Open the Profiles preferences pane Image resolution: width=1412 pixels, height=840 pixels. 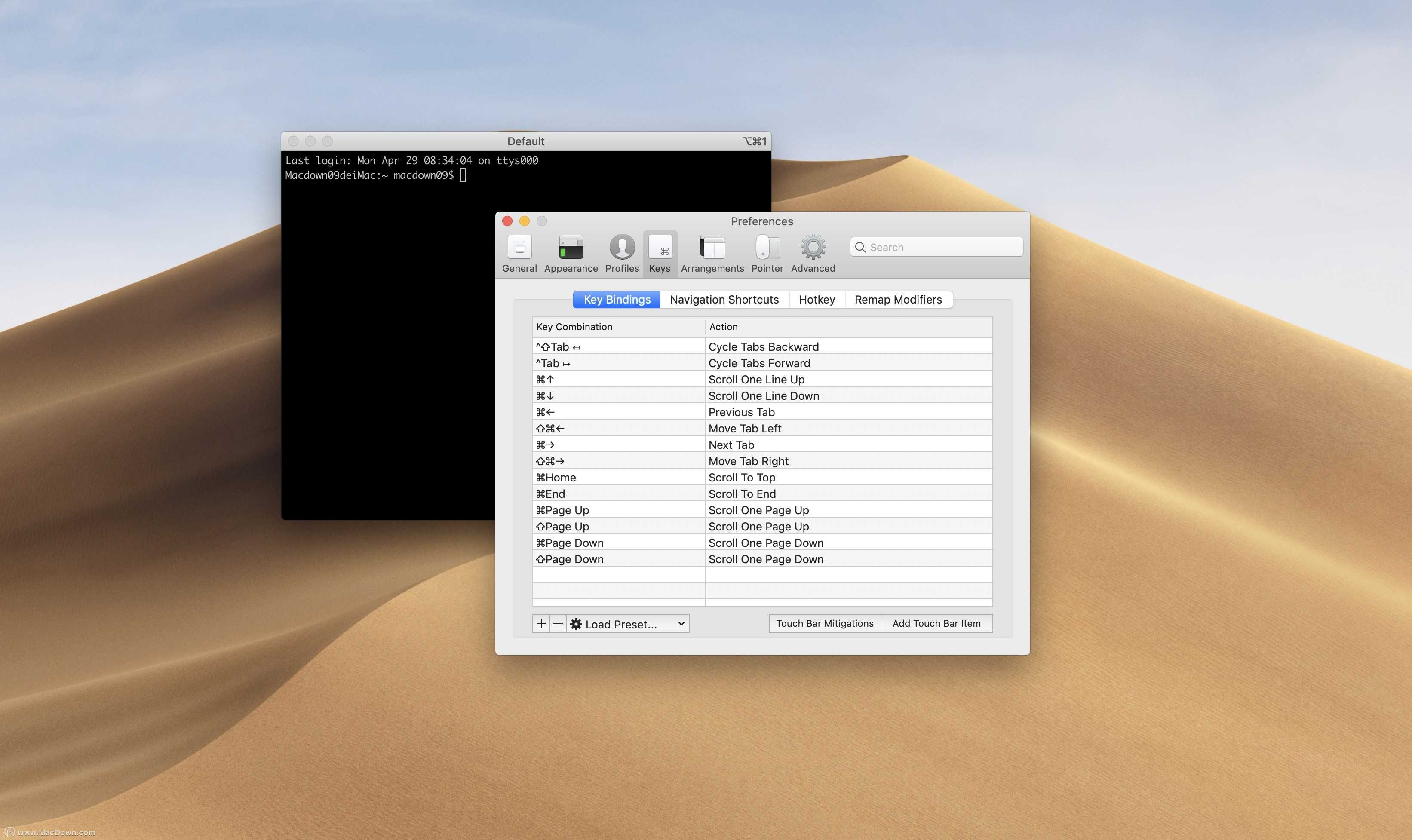(x=622, y=254)
